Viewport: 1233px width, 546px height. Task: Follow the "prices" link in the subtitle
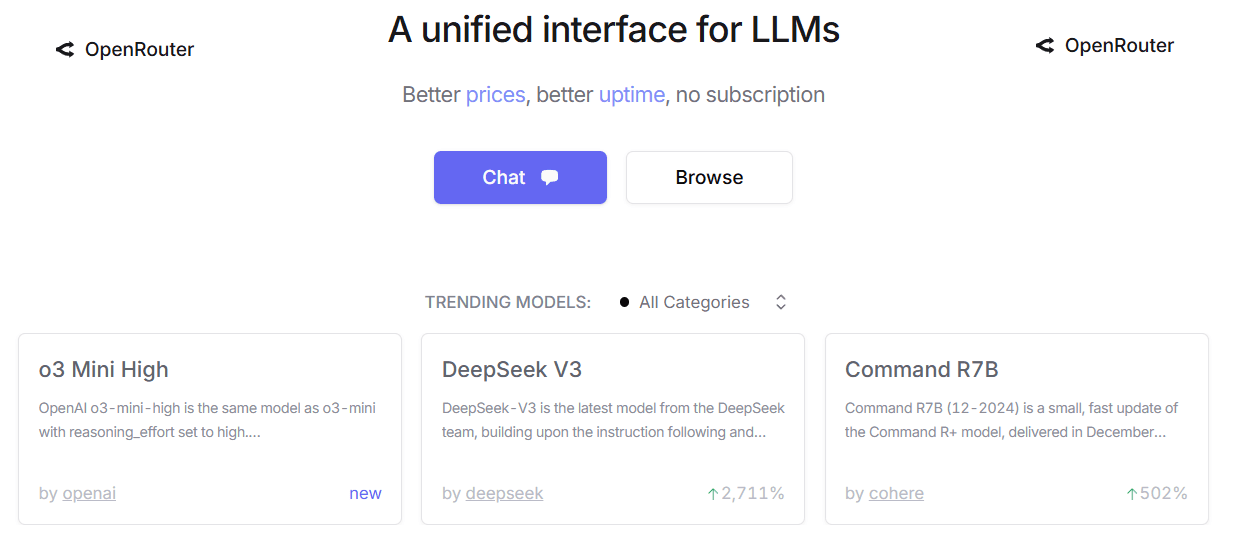point(495,95)
